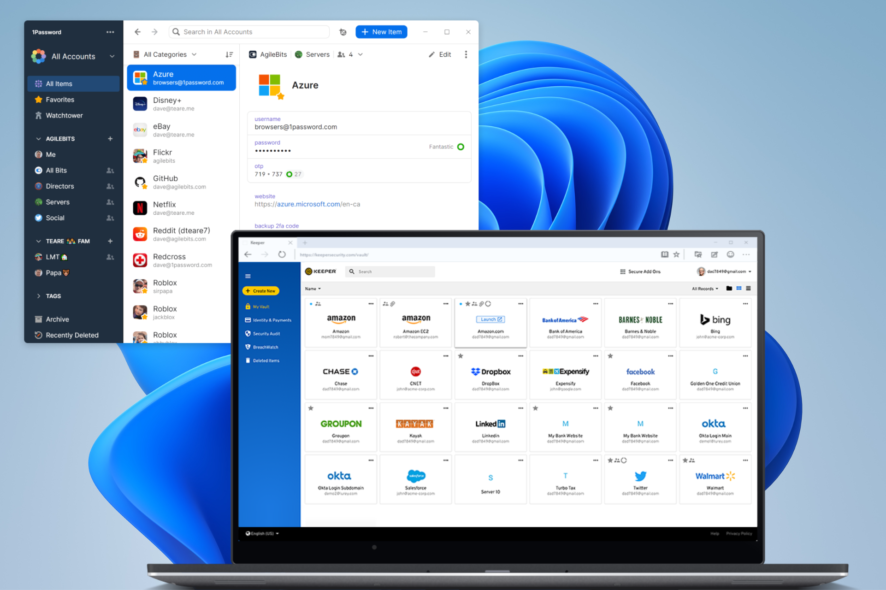The height and width of the screenshot is (590, 886).
Task: Open the browser's three-dot settings menu
Action: tap(746, 254)
